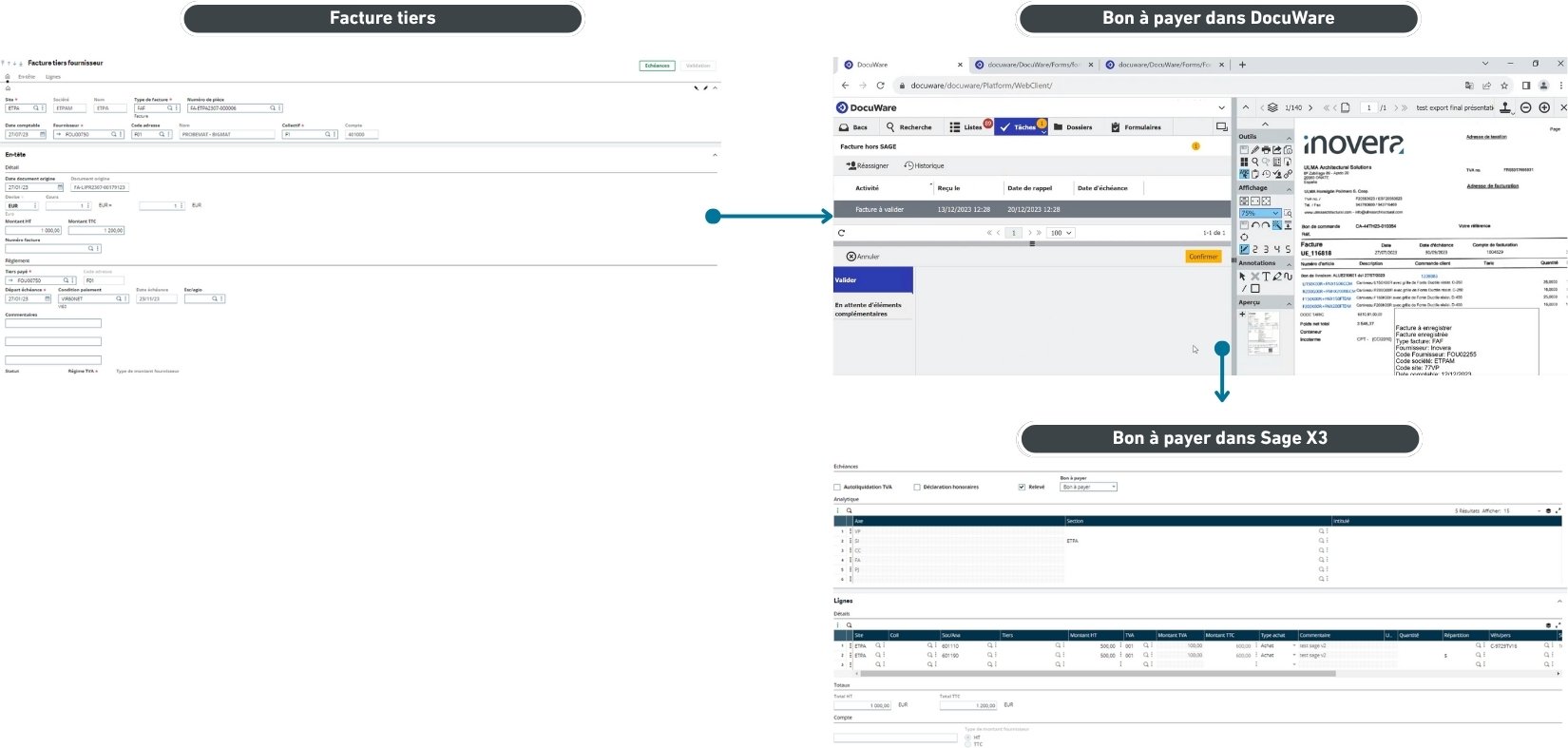Collapse the Affichage panel section
Image resolution: width=1568 pixels, height=748 pixels.
(1289, 188)
